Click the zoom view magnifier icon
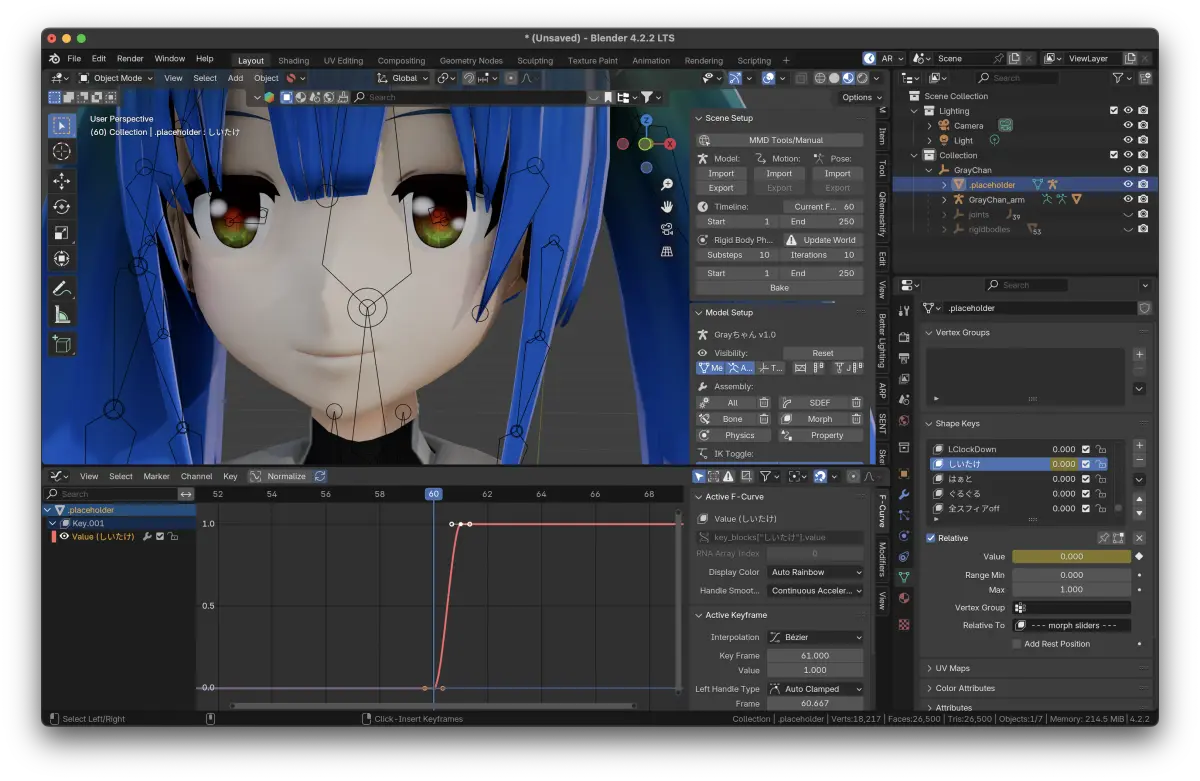 (667, 185)
